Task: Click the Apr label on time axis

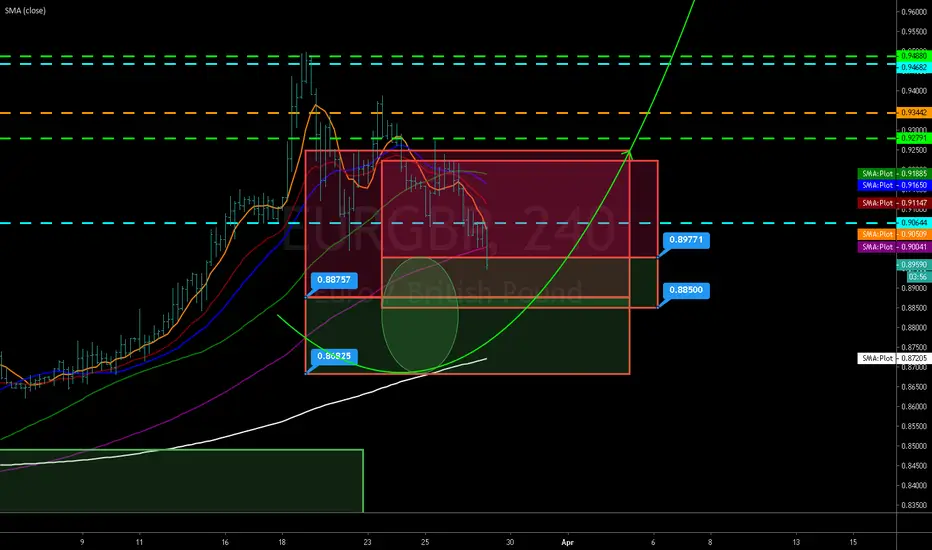Action: (x=568, y=542)
